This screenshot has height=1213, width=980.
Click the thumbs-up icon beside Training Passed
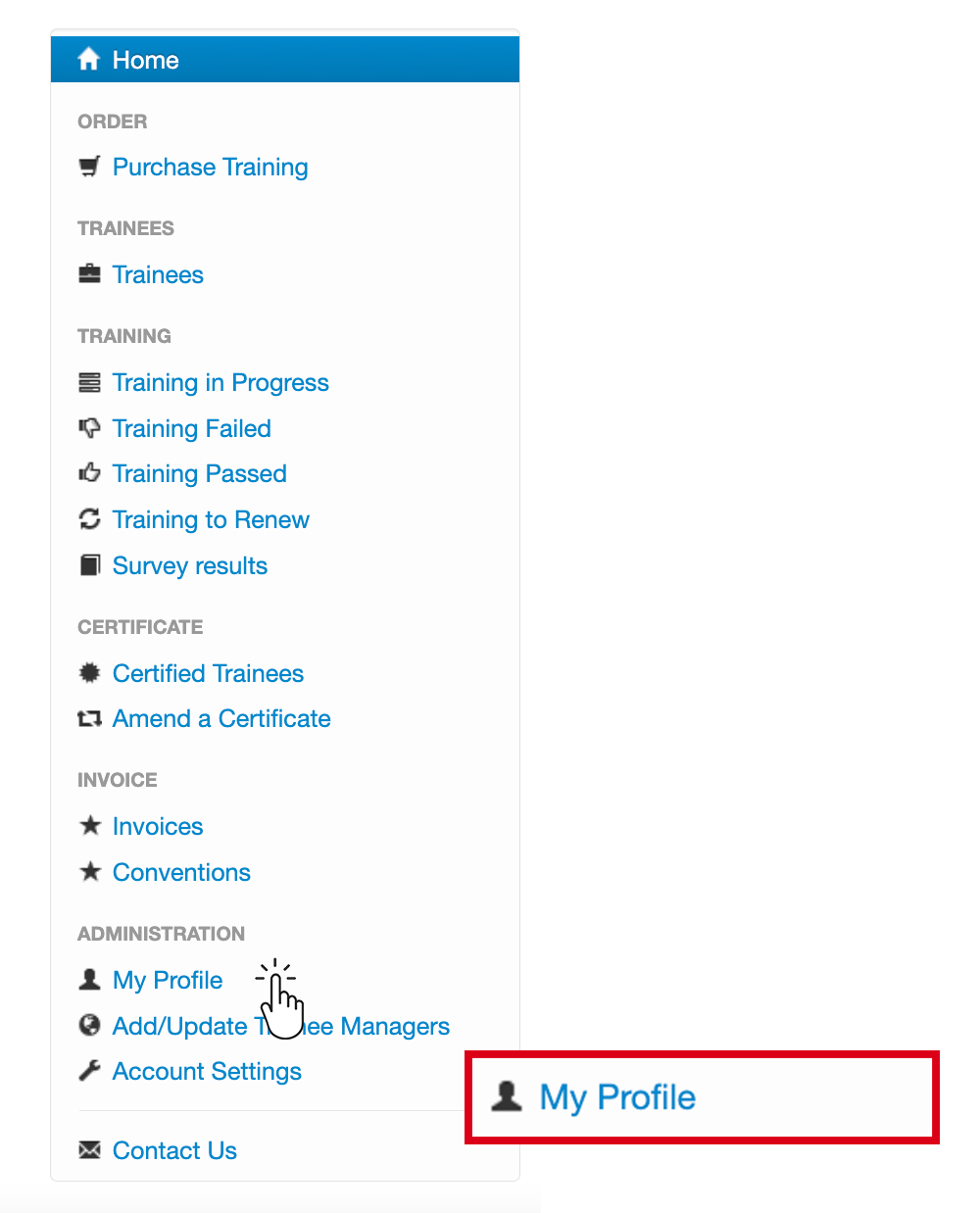[89, 473]
